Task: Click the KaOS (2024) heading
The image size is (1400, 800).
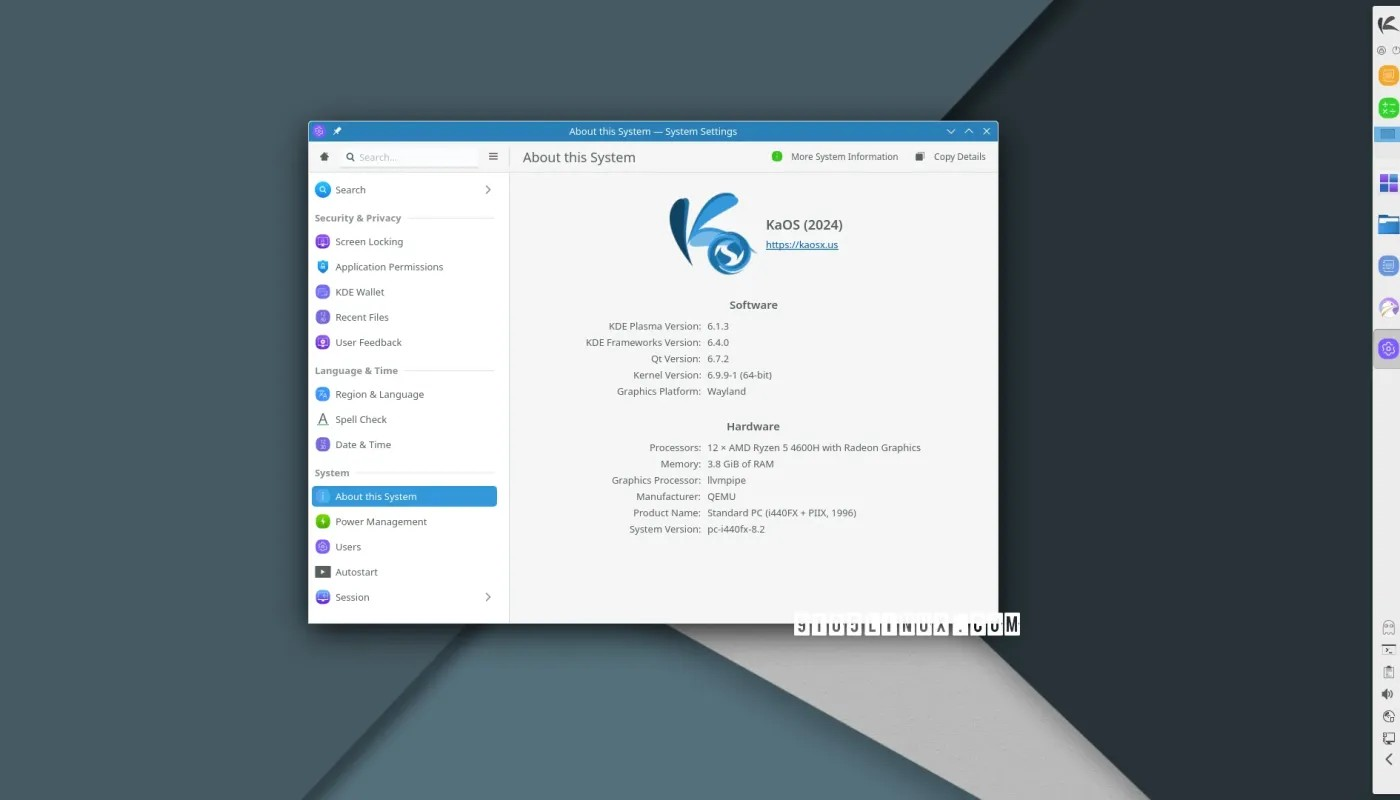Action: [804, 225]
